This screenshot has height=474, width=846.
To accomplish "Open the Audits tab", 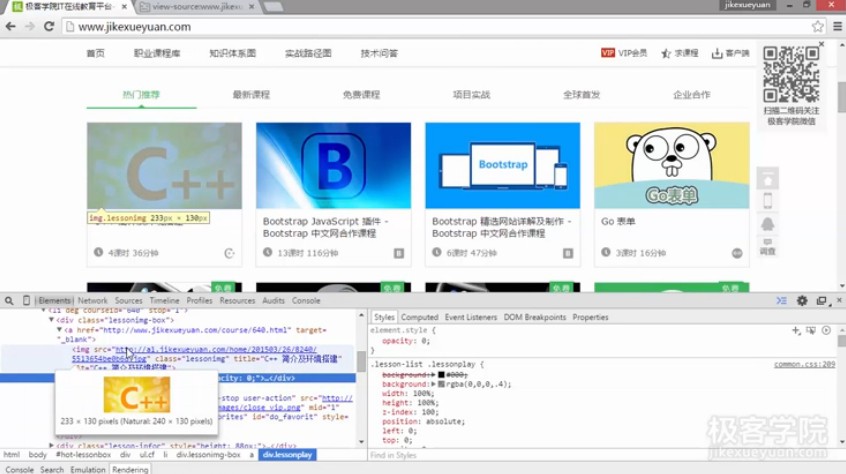I will tap(273, 300).
